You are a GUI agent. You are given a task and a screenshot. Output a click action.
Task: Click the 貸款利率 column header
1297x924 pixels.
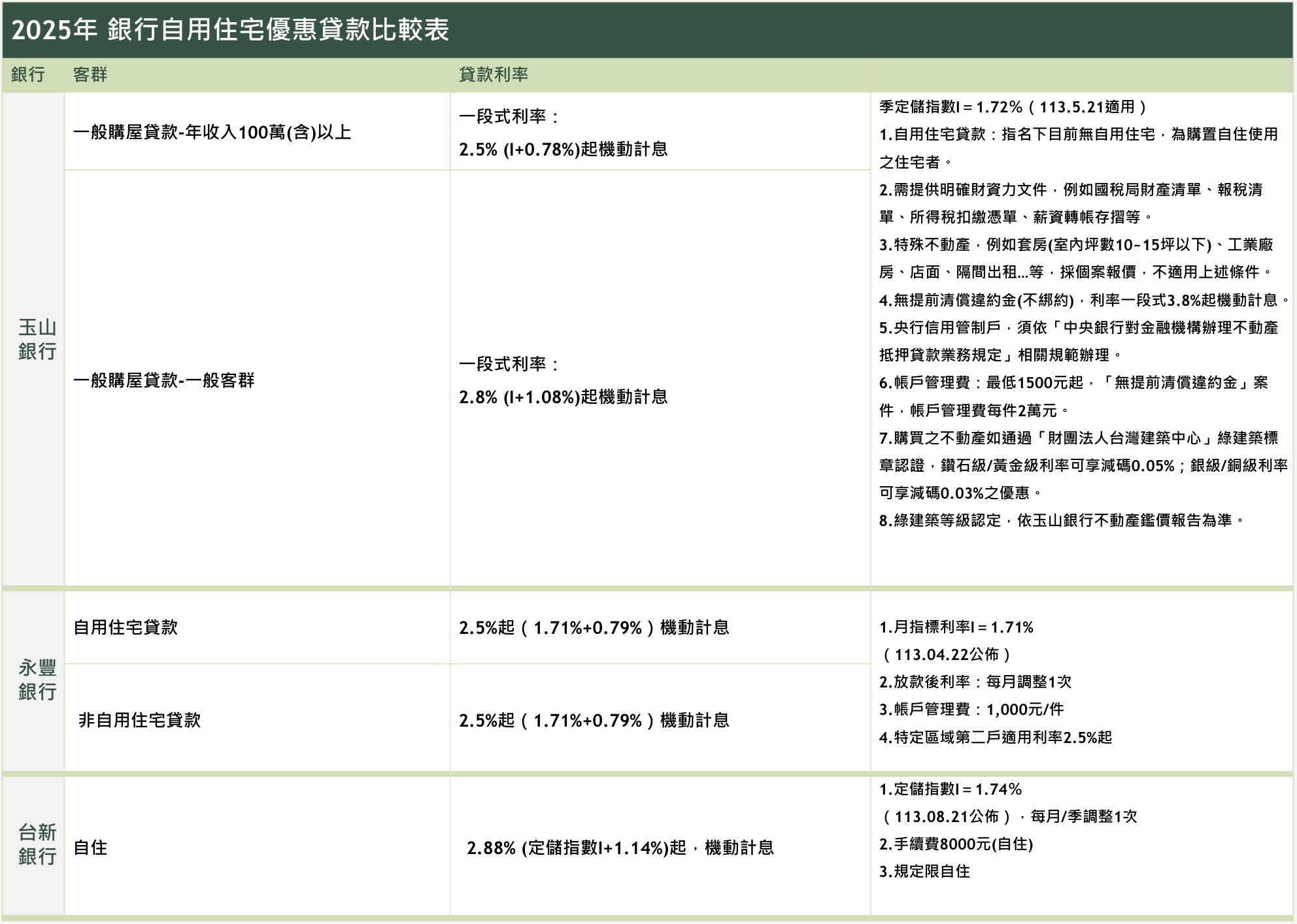click(494, 74)
